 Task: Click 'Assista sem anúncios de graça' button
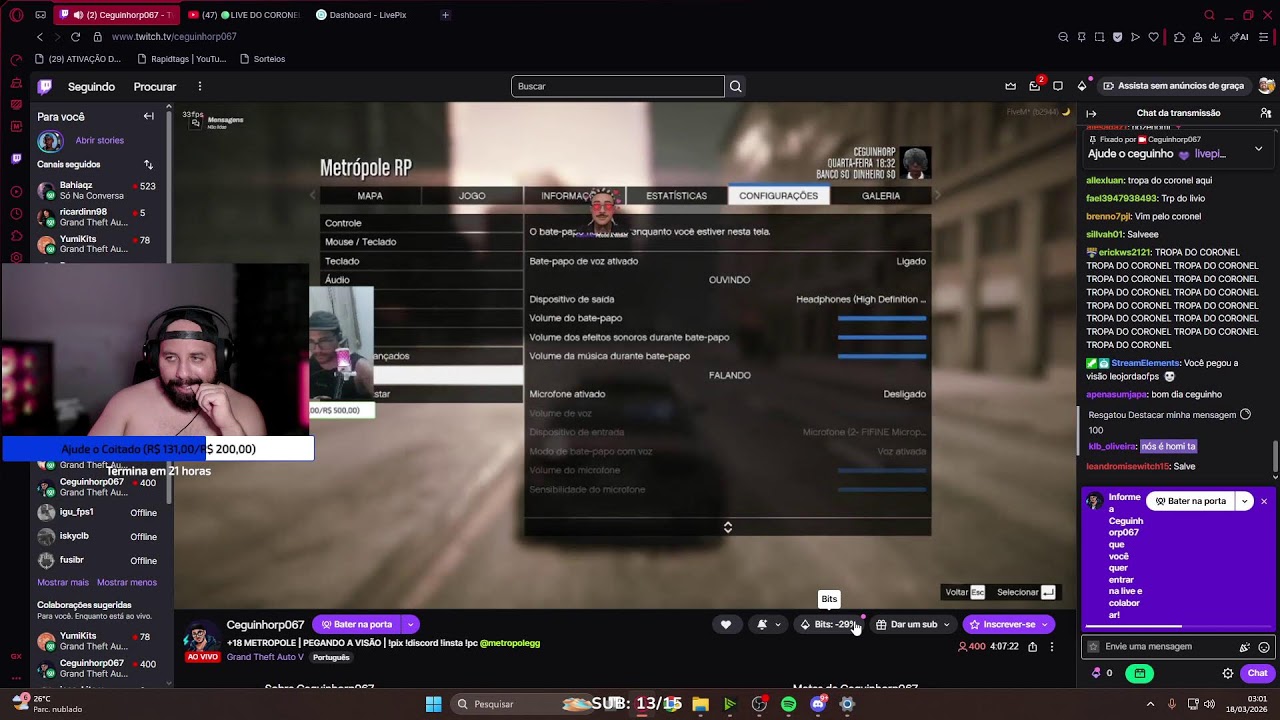(x=1173, y=86)
